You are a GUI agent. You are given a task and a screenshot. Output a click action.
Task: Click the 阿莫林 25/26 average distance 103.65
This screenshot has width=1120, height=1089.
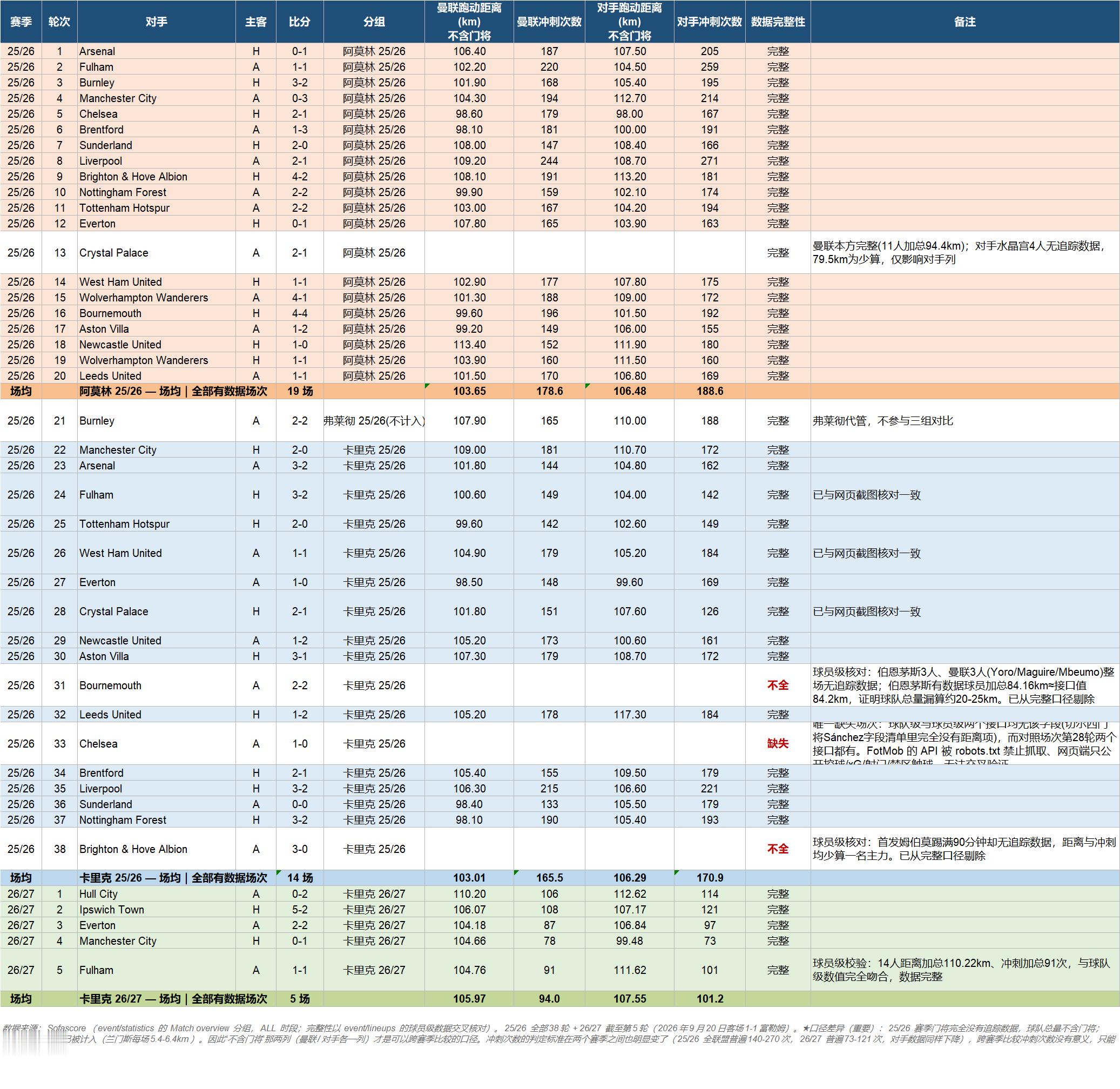(x=469, y=391)
